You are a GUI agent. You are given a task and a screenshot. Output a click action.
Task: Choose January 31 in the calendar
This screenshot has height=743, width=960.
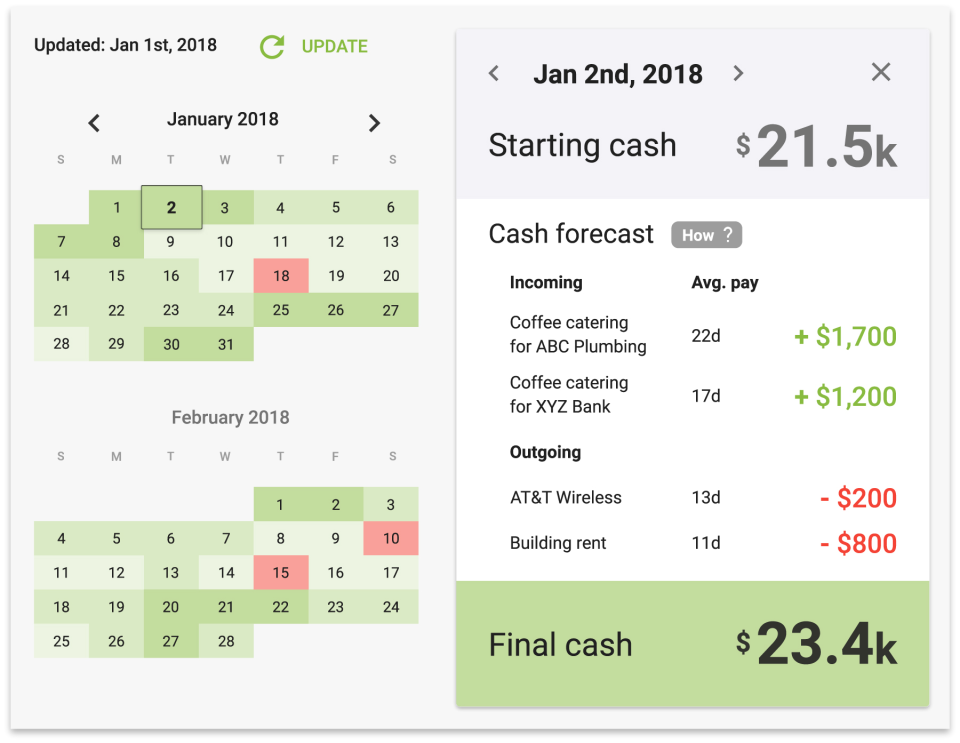(226, 344)
